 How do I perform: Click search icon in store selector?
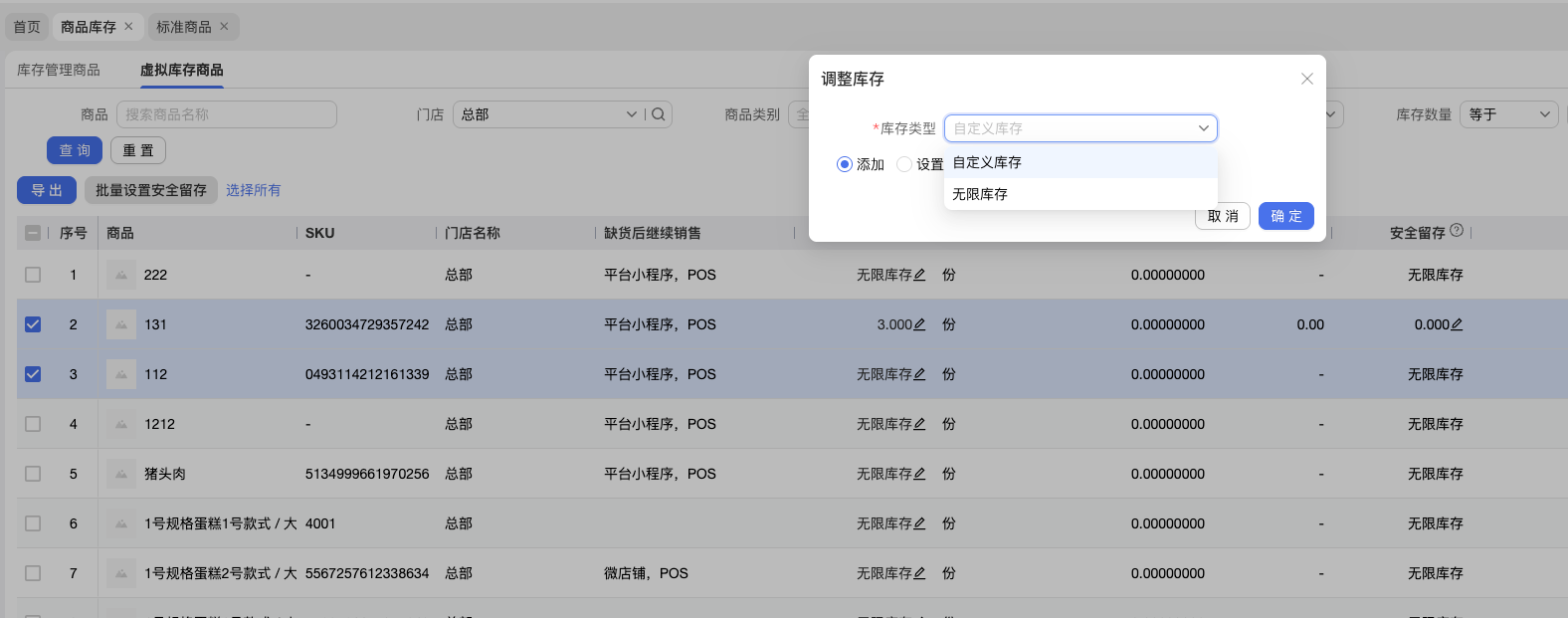[x=658, y=114]
